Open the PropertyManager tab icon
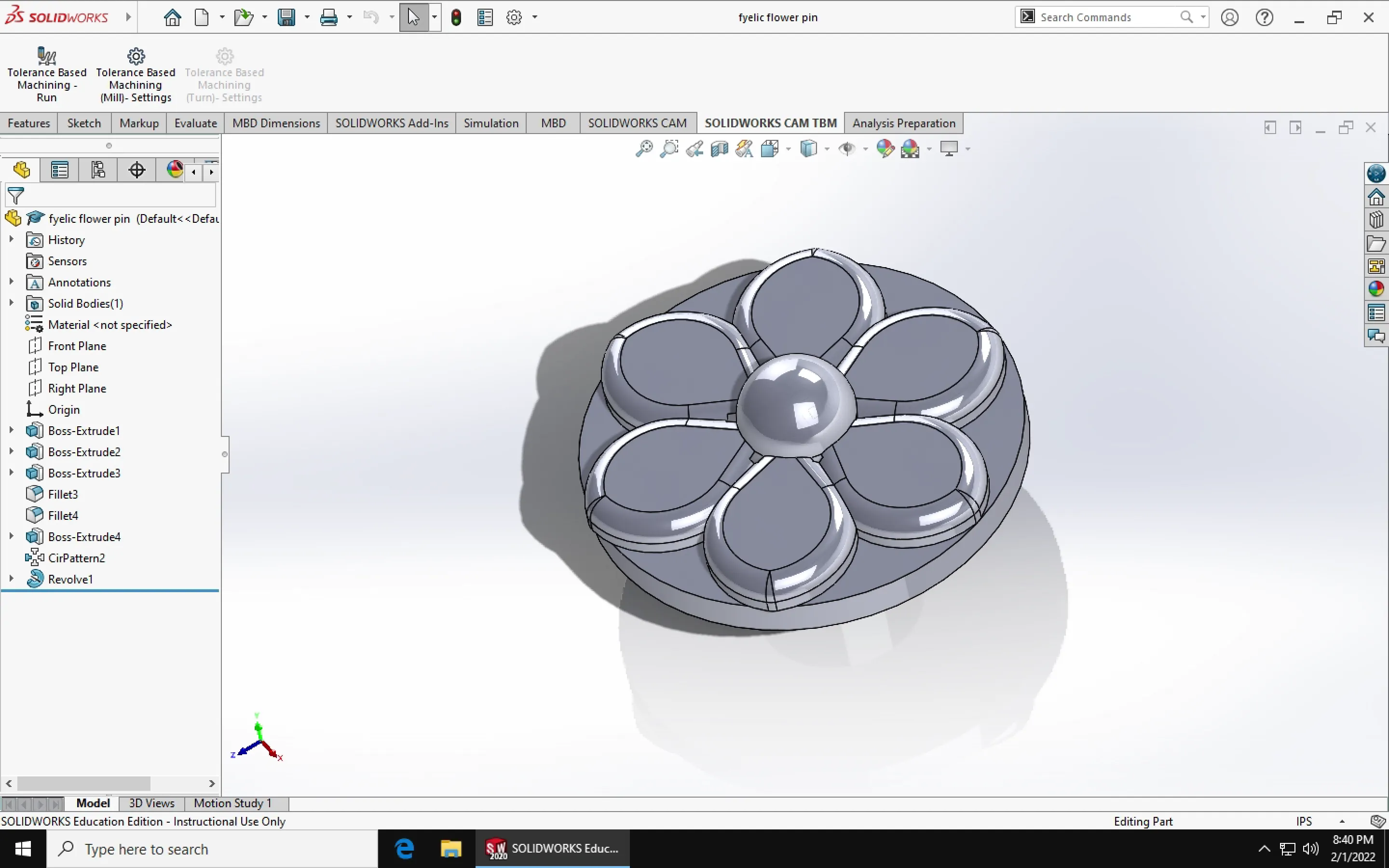1389x868 pixels. (x=60, y=170)
